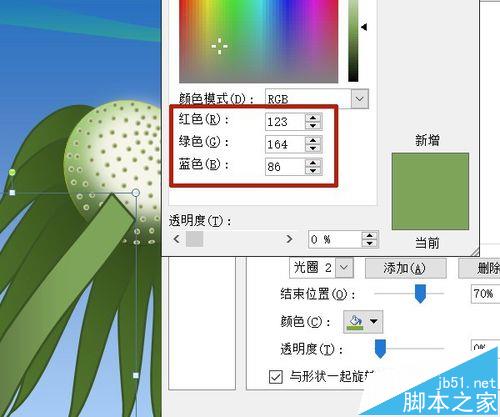This screenshot has height=417, width=500.
Task: Open the 颜色(C) dropdown arrow
Action: [x=374, y=322]
